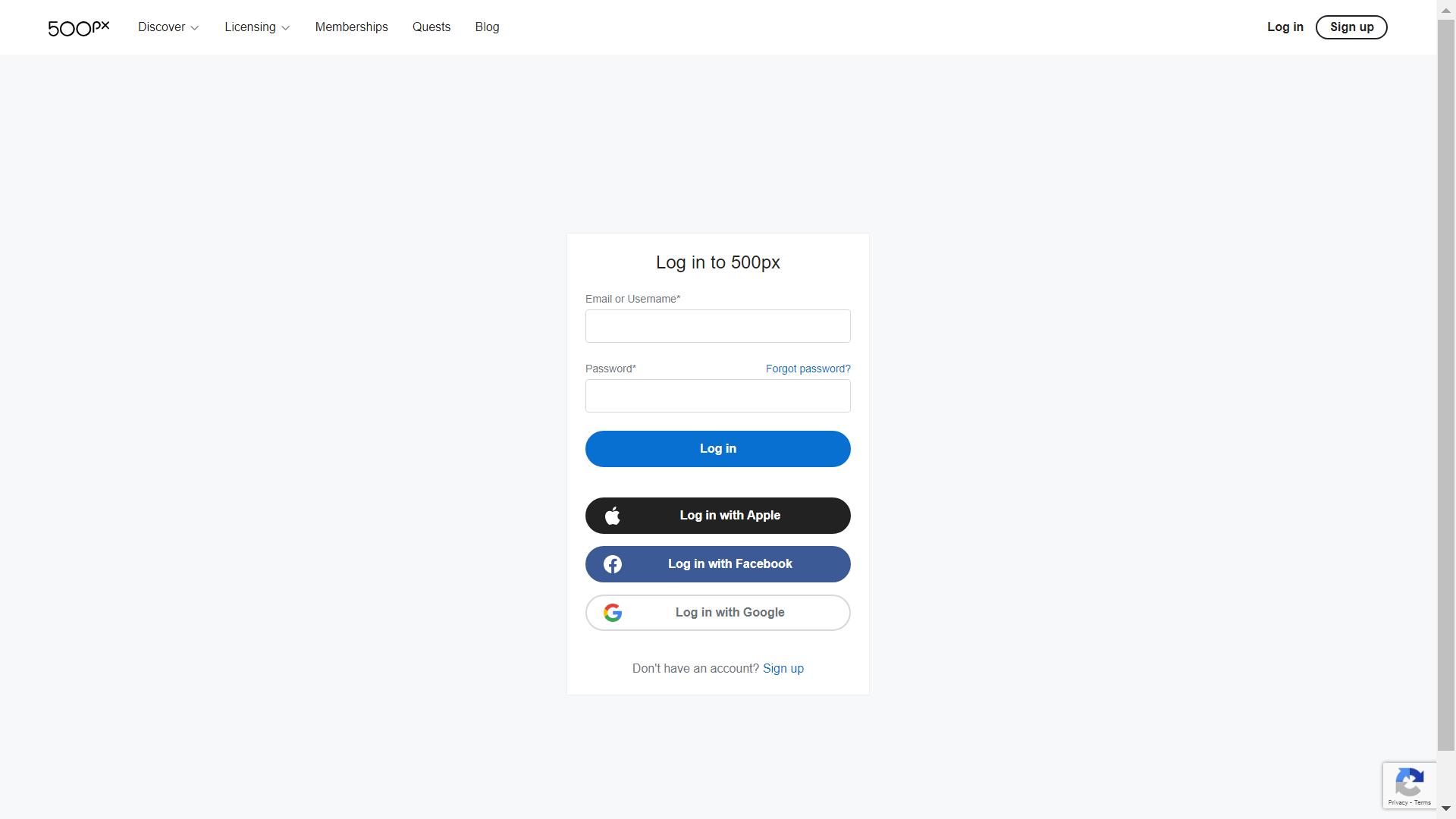Click the Email or Username input field

pos(718,325)
